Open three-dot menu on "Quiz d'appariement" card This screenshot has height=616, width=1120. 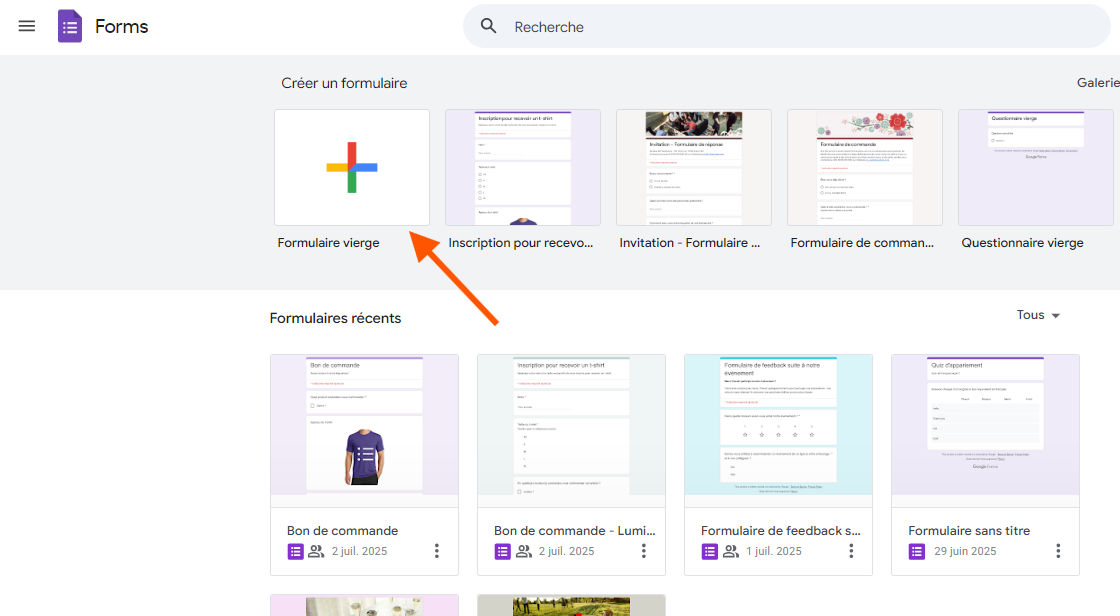[1058, 551]
